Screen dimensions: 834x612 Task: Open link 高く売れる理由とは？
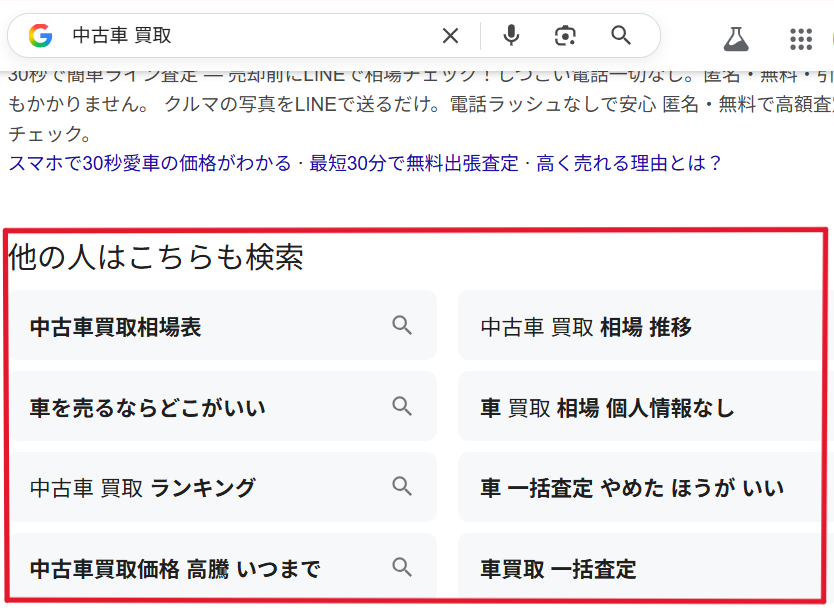click(629, 163)
